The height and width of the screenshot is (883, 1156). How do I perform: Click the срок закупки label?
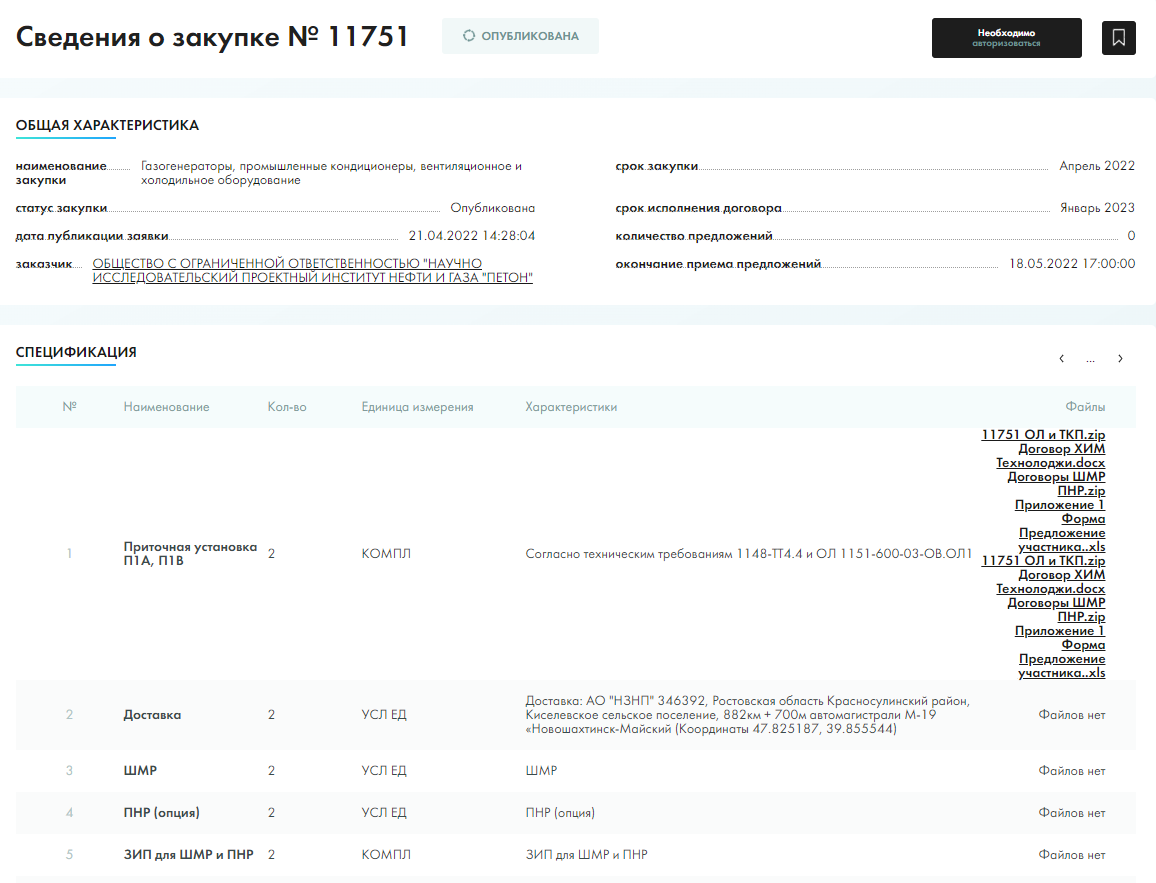click(657, 167)
